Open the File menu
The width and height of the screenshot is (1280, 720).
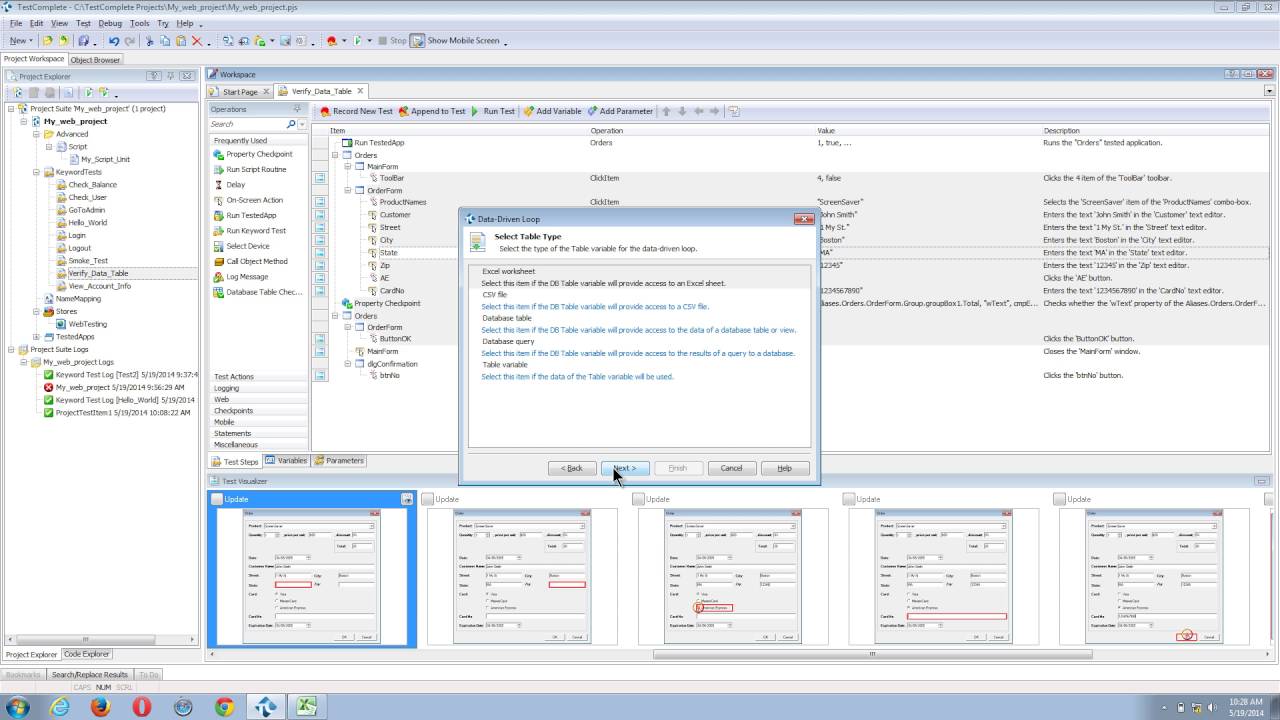tap(15, 23)
